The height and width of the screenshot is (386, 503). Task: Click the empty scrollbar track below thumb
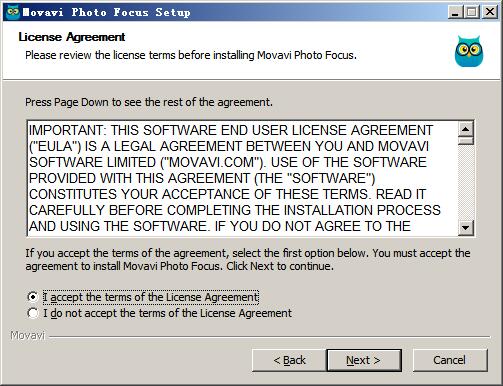pos(466,183)
